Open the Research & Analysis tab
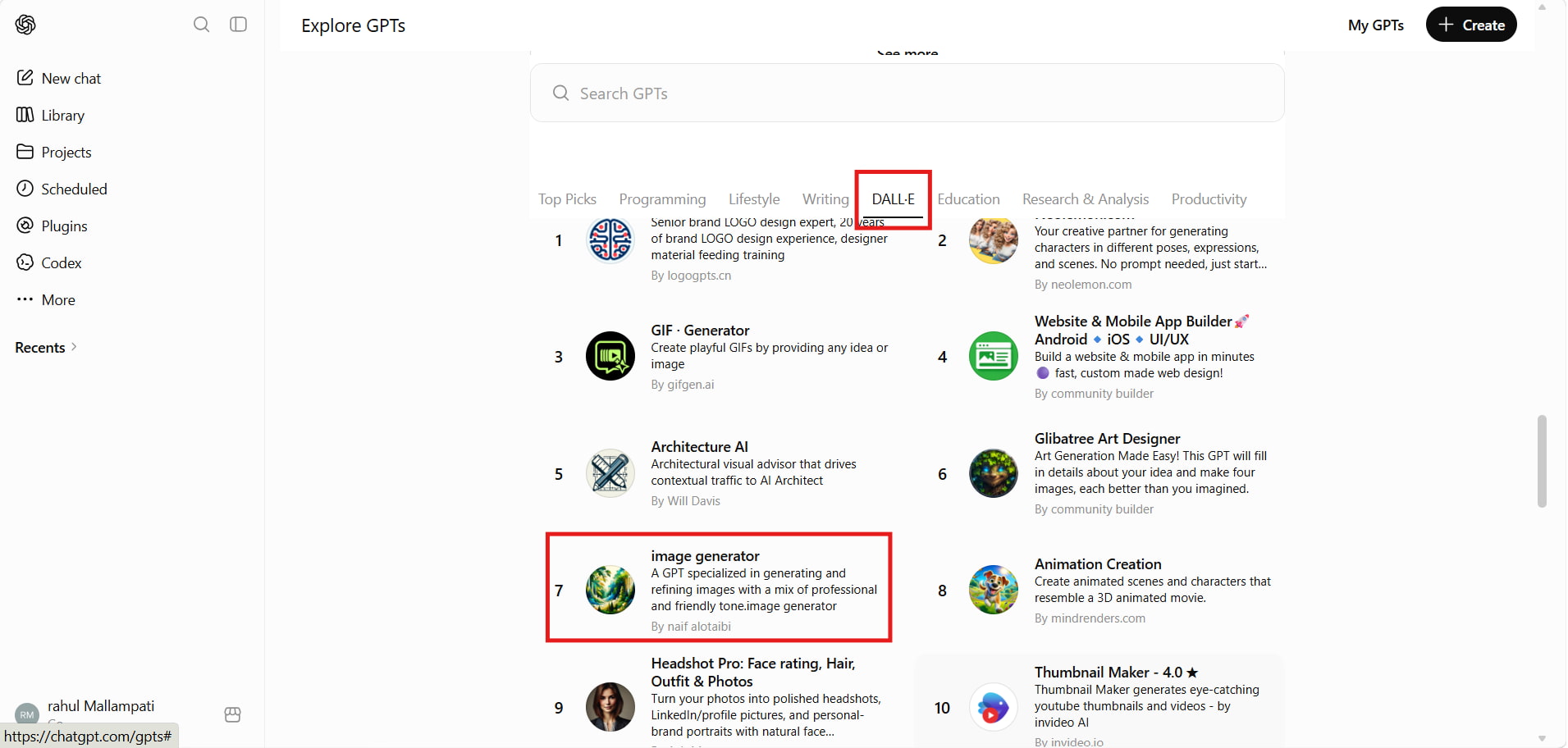The height and width of the screenshot is (748, 1568). 1086,199
